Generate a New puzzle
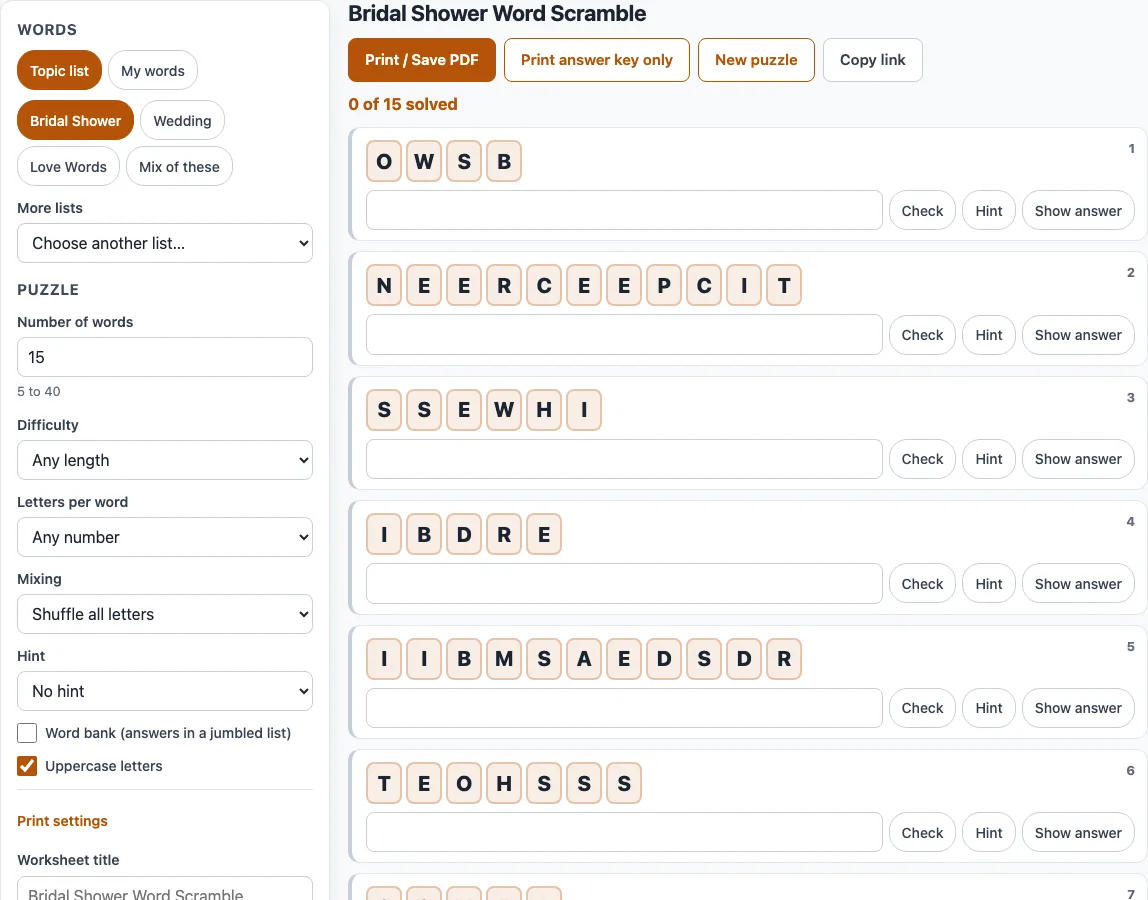Screen dimensions: 1148x900 tap(756, 60)
